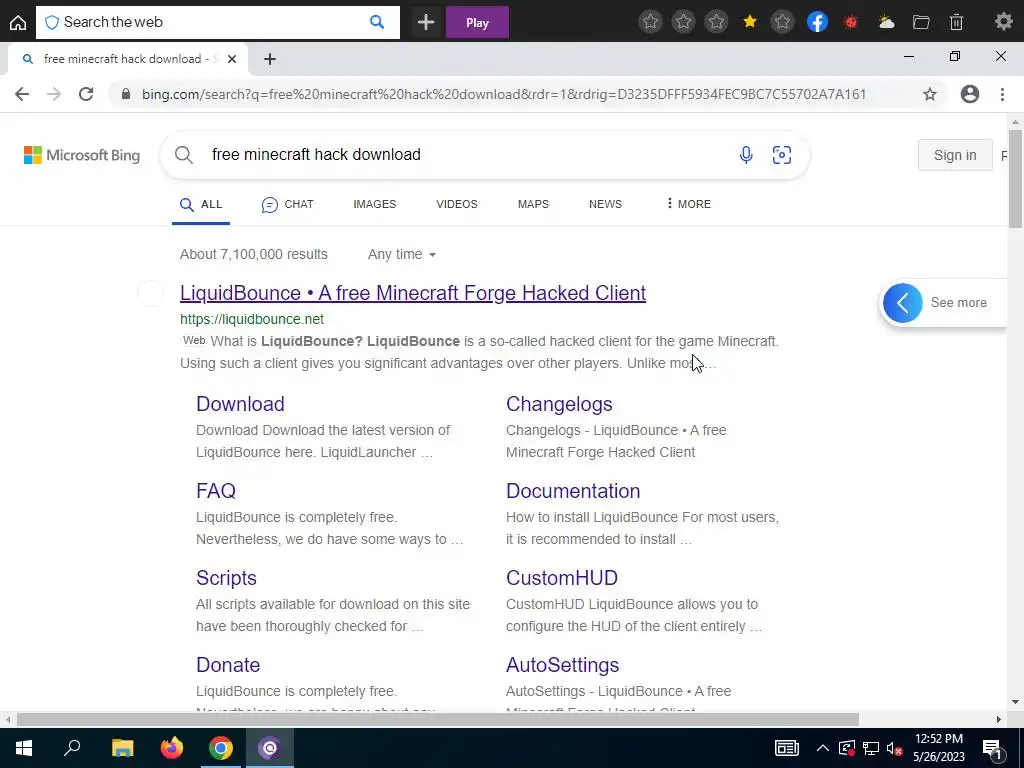This screenshot has height=768, width=1024.
Task: Open the browser three-dot menu
Action: 1002,94
